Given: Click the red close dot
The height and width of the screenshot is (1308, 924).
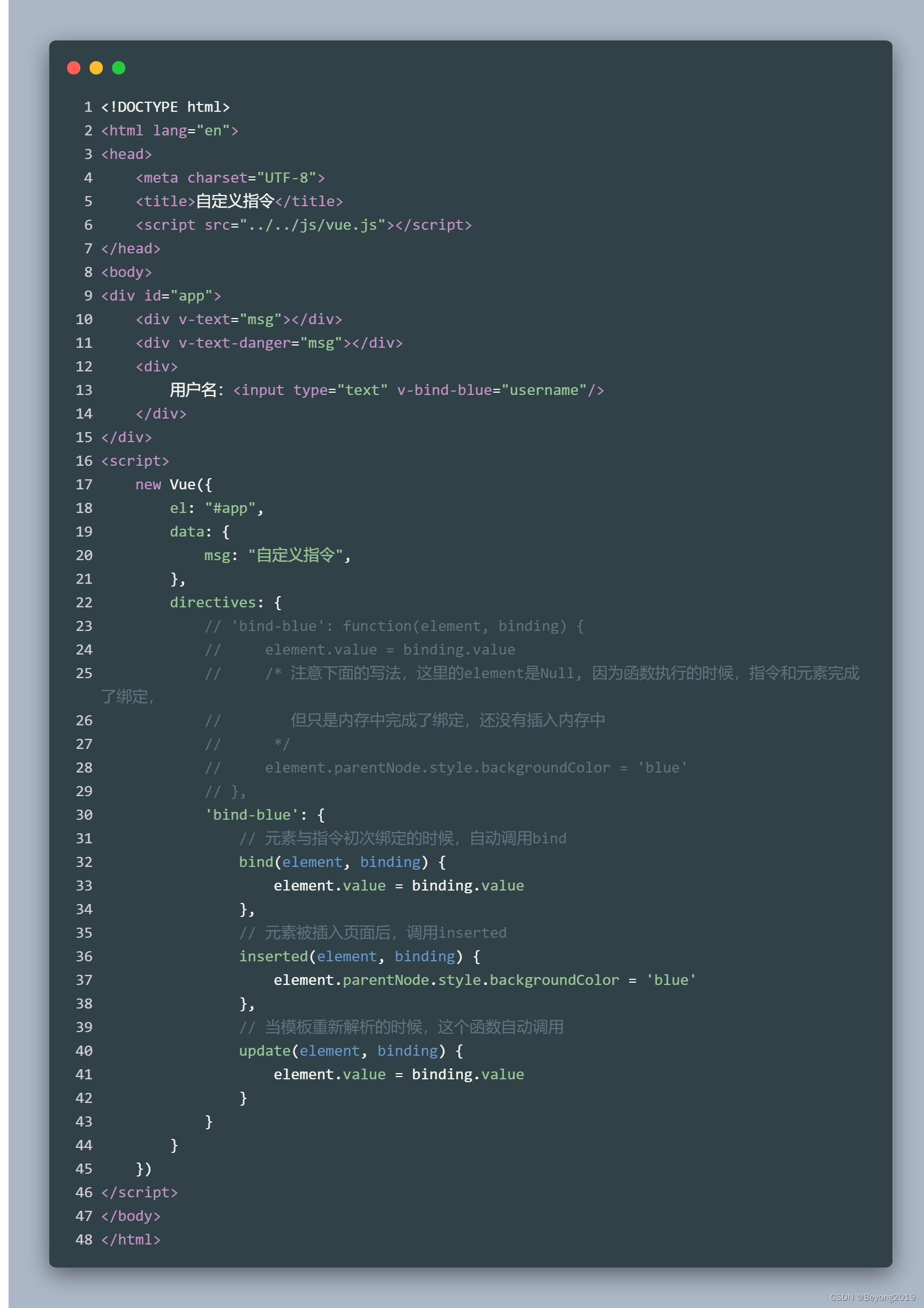Looking at the screenshot, I should coord(74,68).
